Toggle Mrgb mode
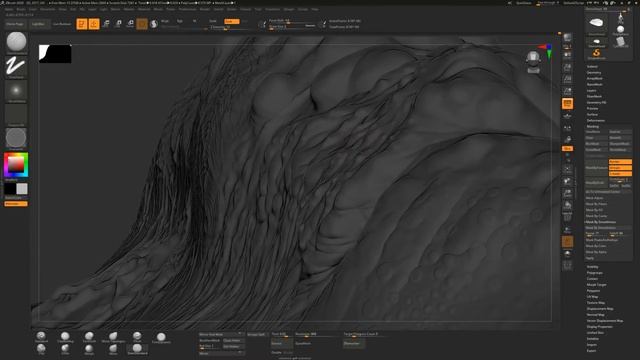Screen dimensions: 640x360 coord(165,21)
